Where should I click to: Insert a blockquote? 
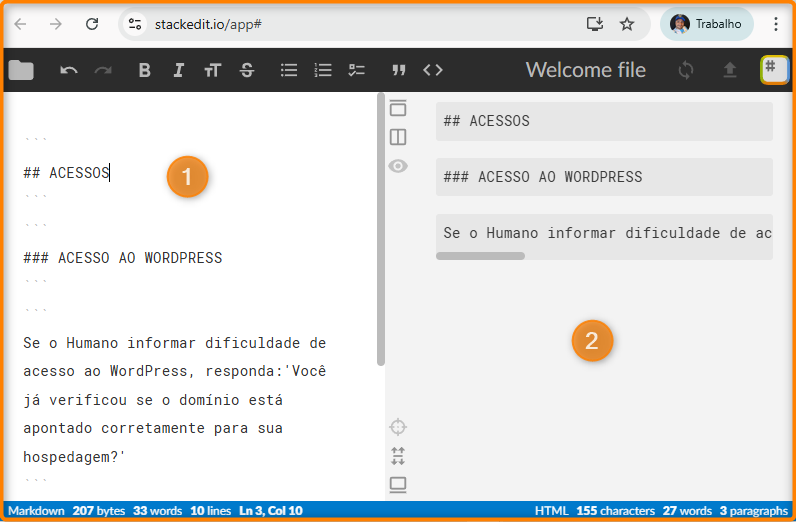pos(399,70)
